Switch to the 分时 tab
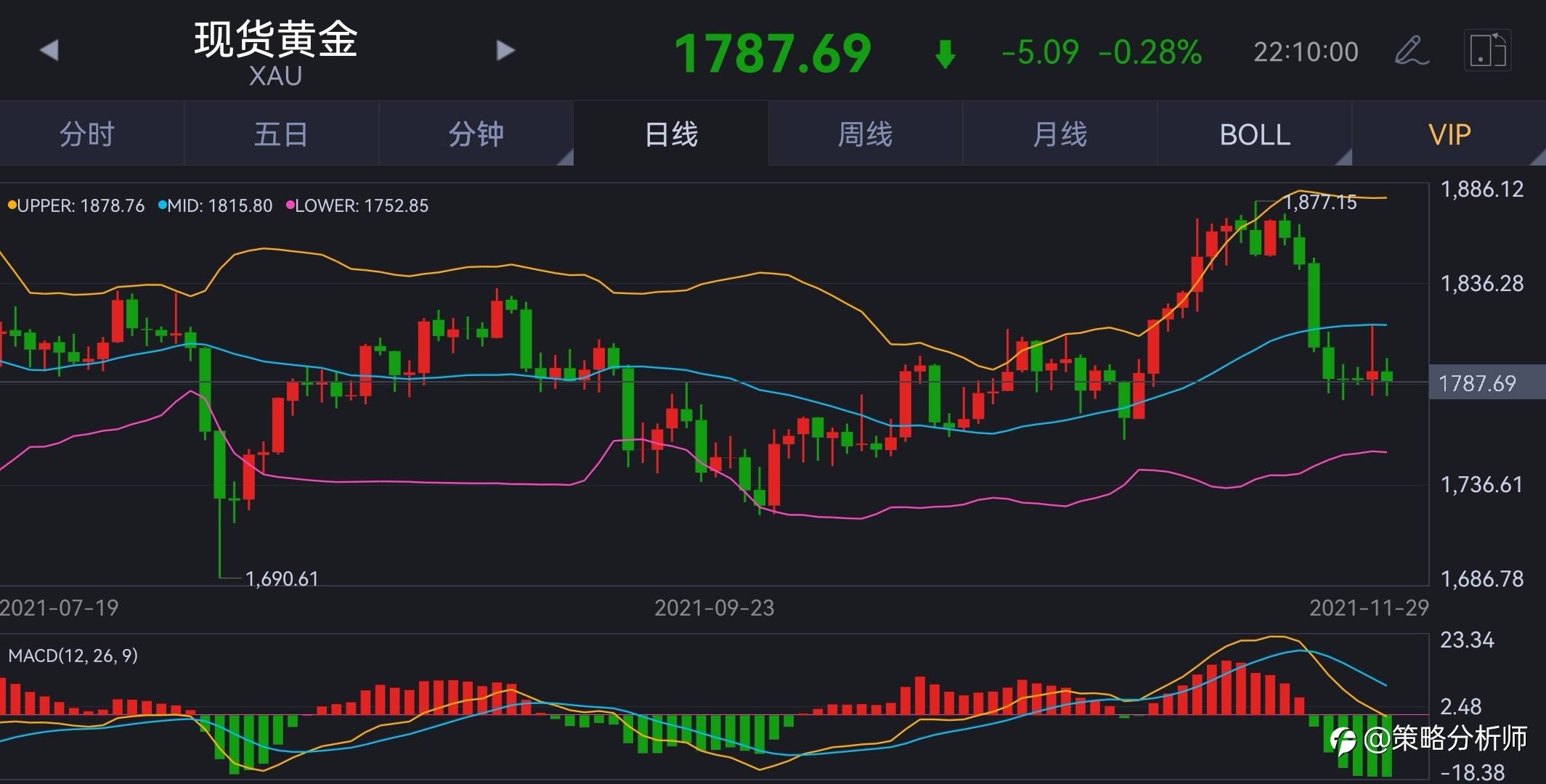 (87, 134)
